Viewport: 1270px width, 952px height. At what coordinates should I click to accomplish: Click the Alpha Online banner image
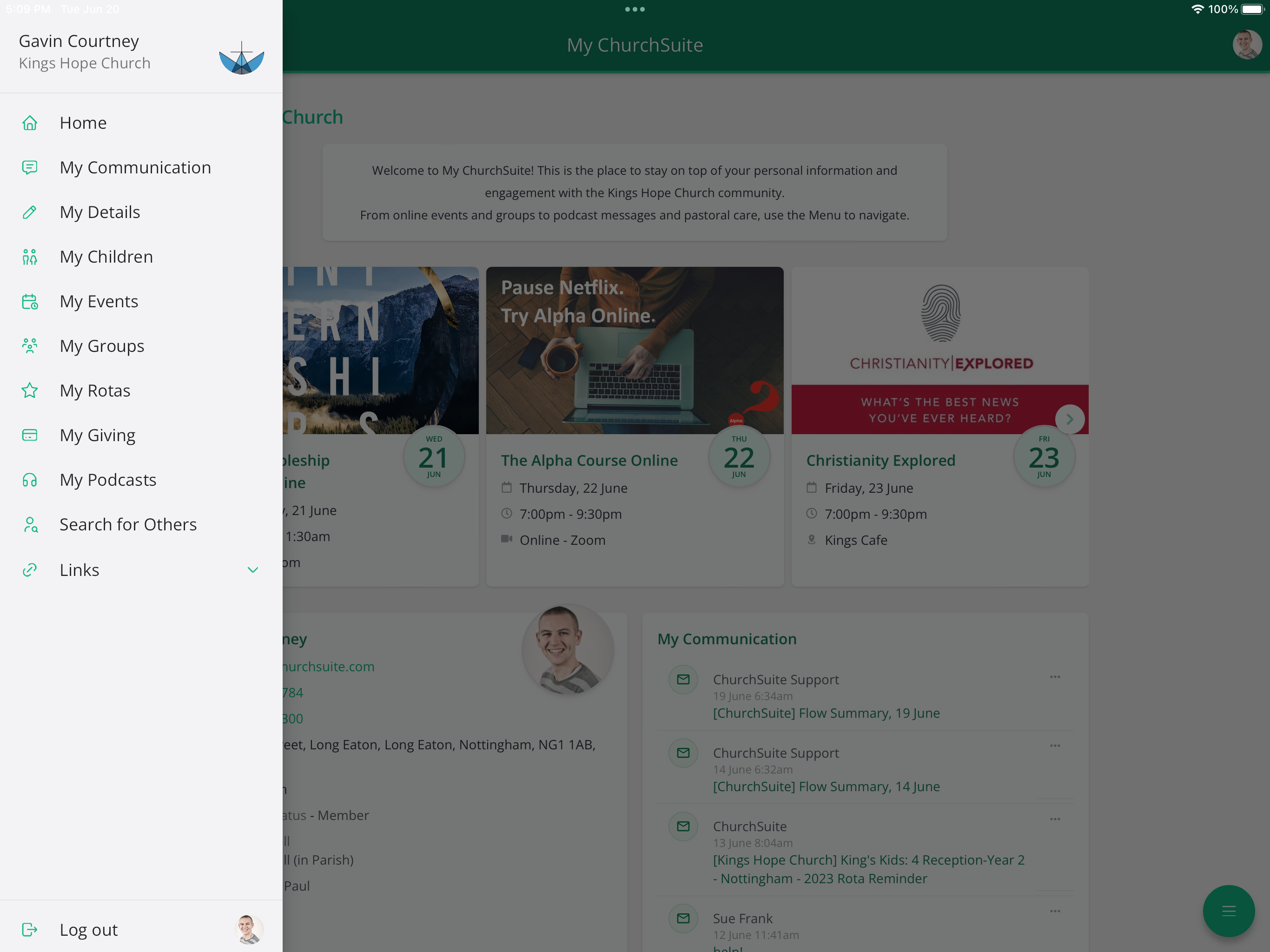(x=635, y=350)
